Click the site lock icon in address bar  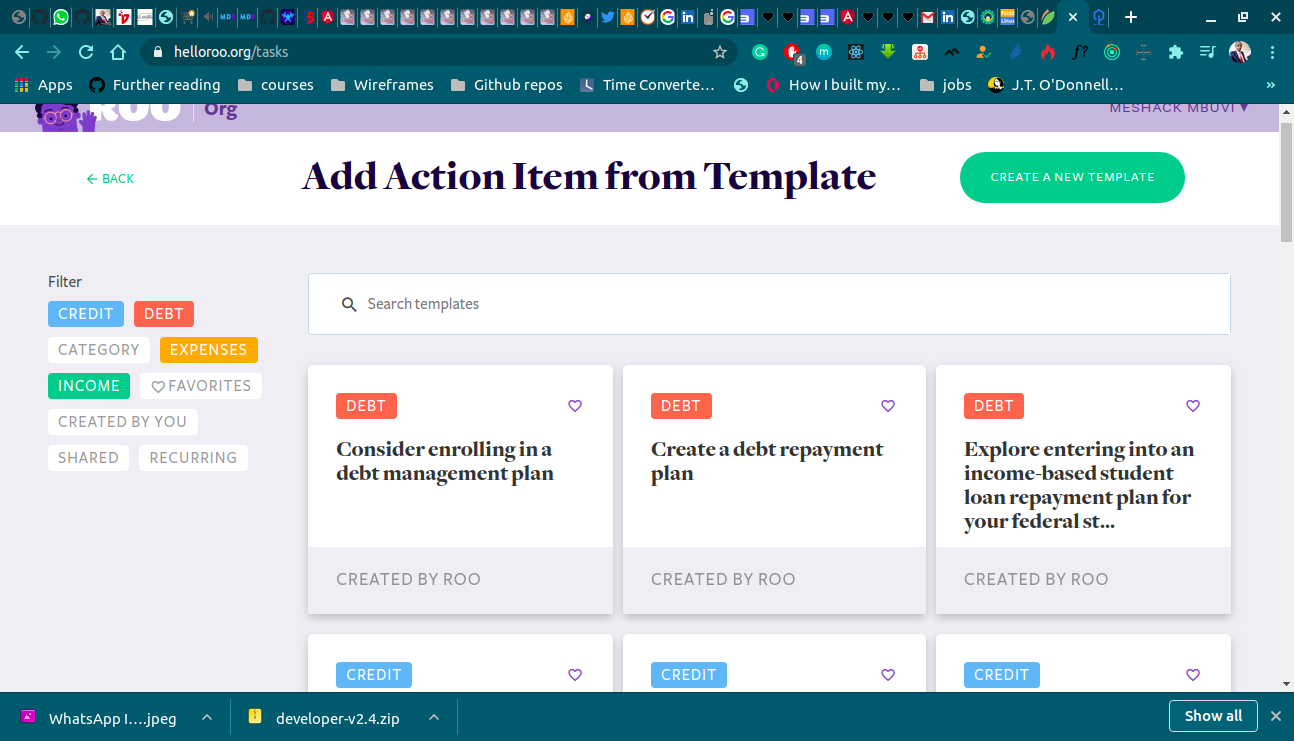(x=157, y=52)
